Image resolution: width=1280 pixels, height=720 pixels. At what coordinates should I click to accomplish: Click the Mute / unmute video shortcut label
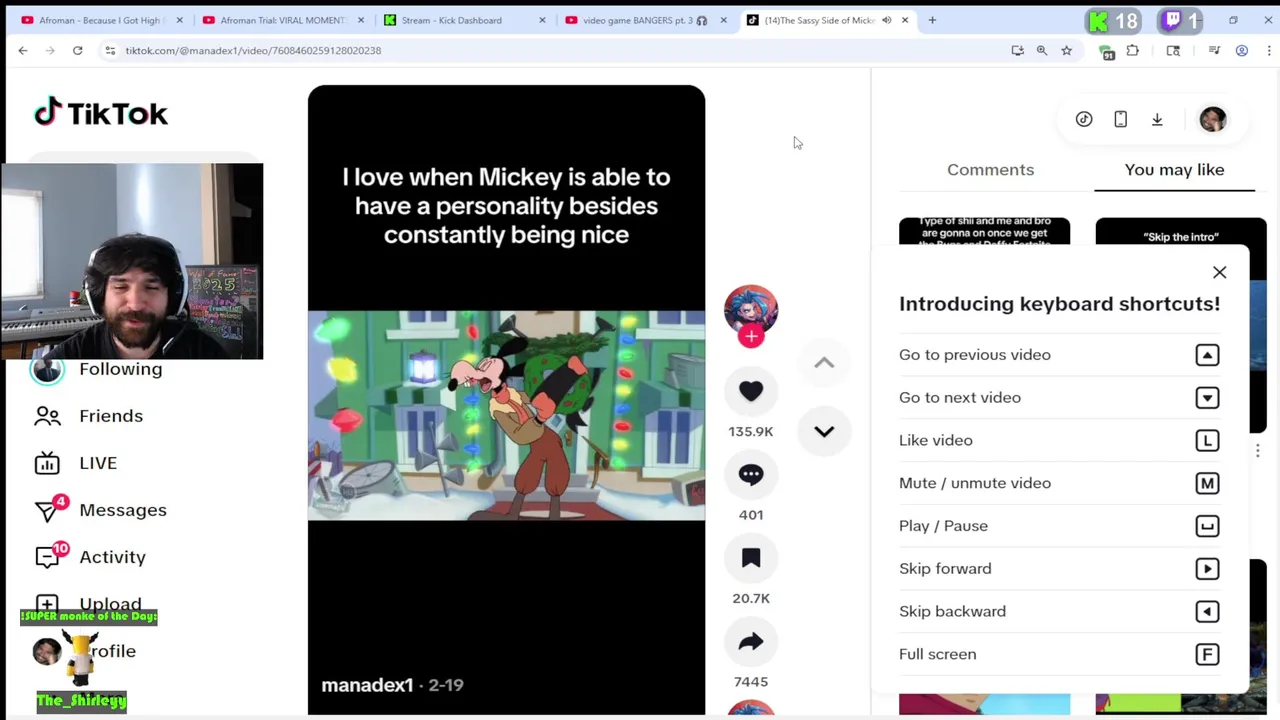click(975, 483)
